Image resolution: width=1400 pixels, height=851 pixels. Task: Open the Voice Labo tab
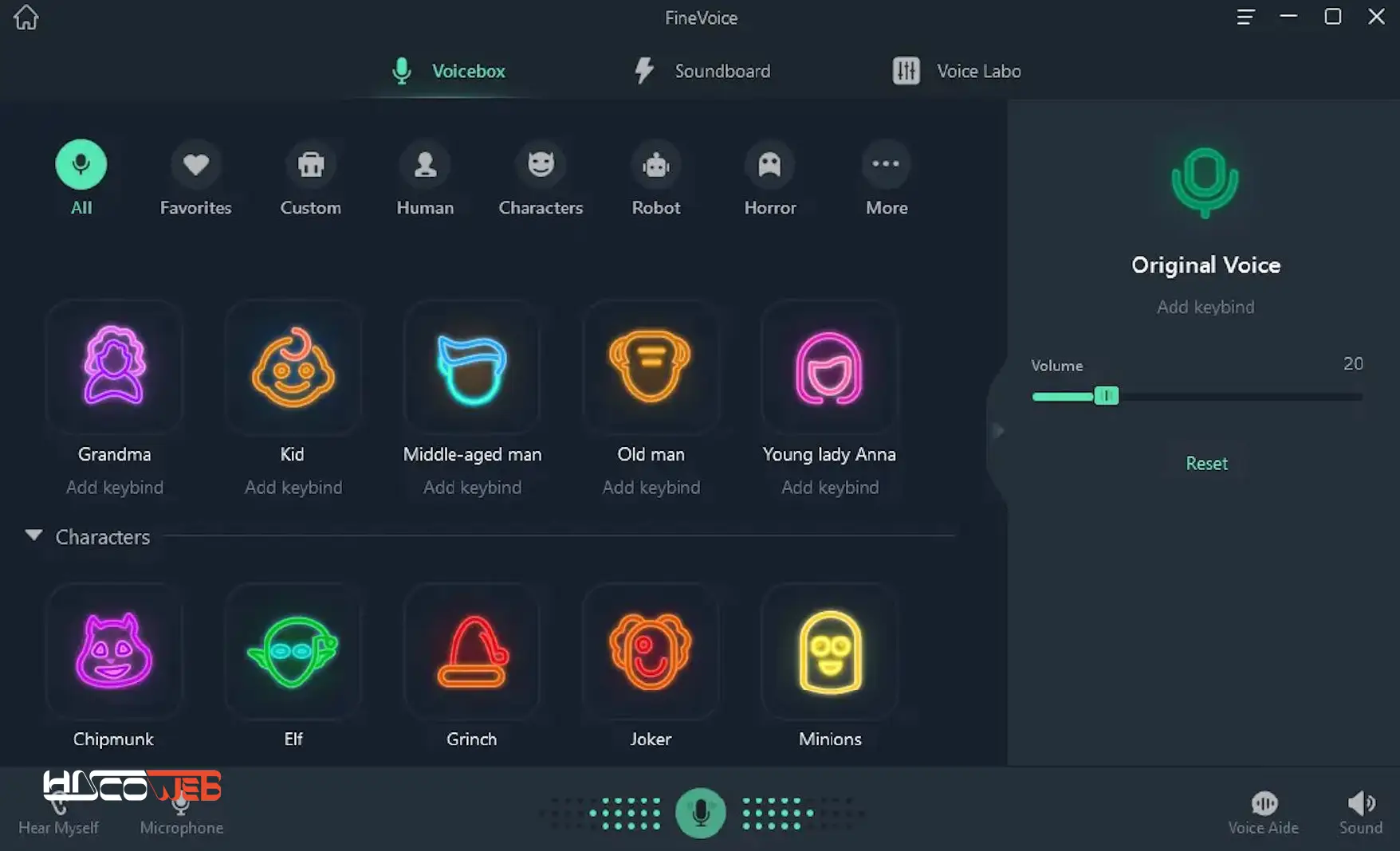coord(956,71)
